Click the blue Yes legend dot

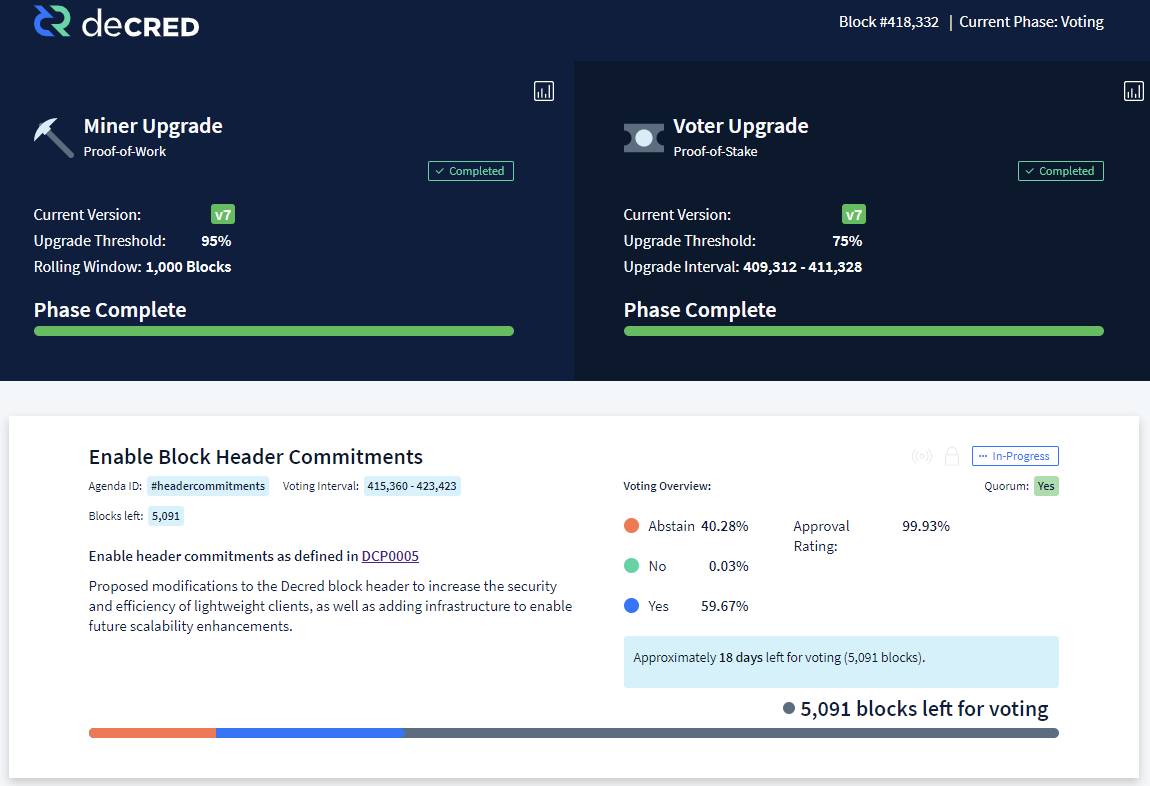[x=631, y=606]
